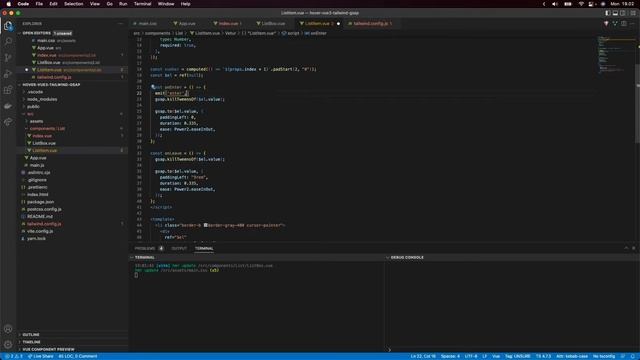
Task: Open the Extensions view
Action: coord(8,90)
